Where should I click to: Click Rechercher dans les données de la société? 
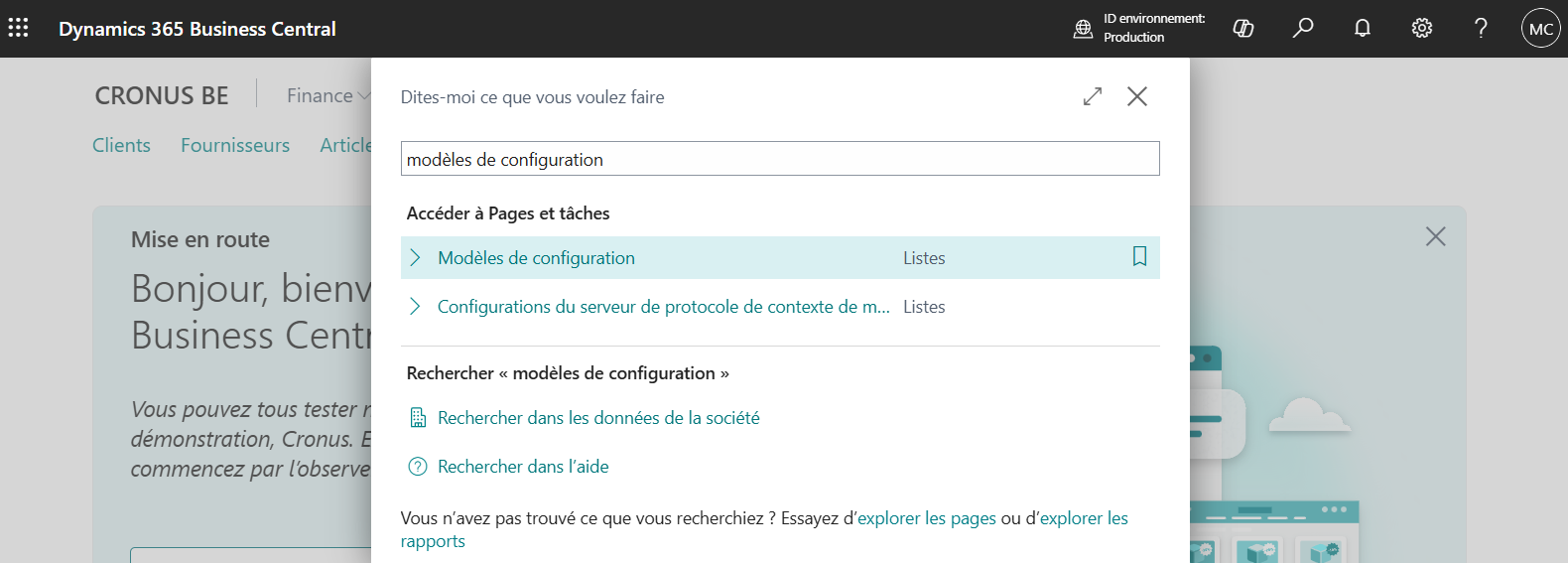pos(598,418)
